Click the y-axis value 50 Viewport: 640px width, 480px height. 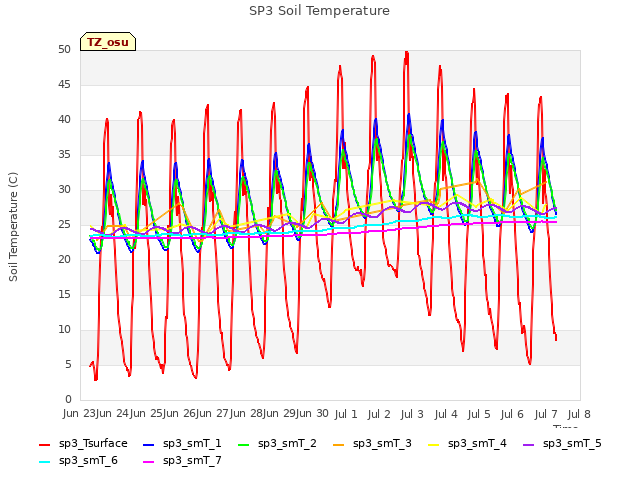click(64, 49)
